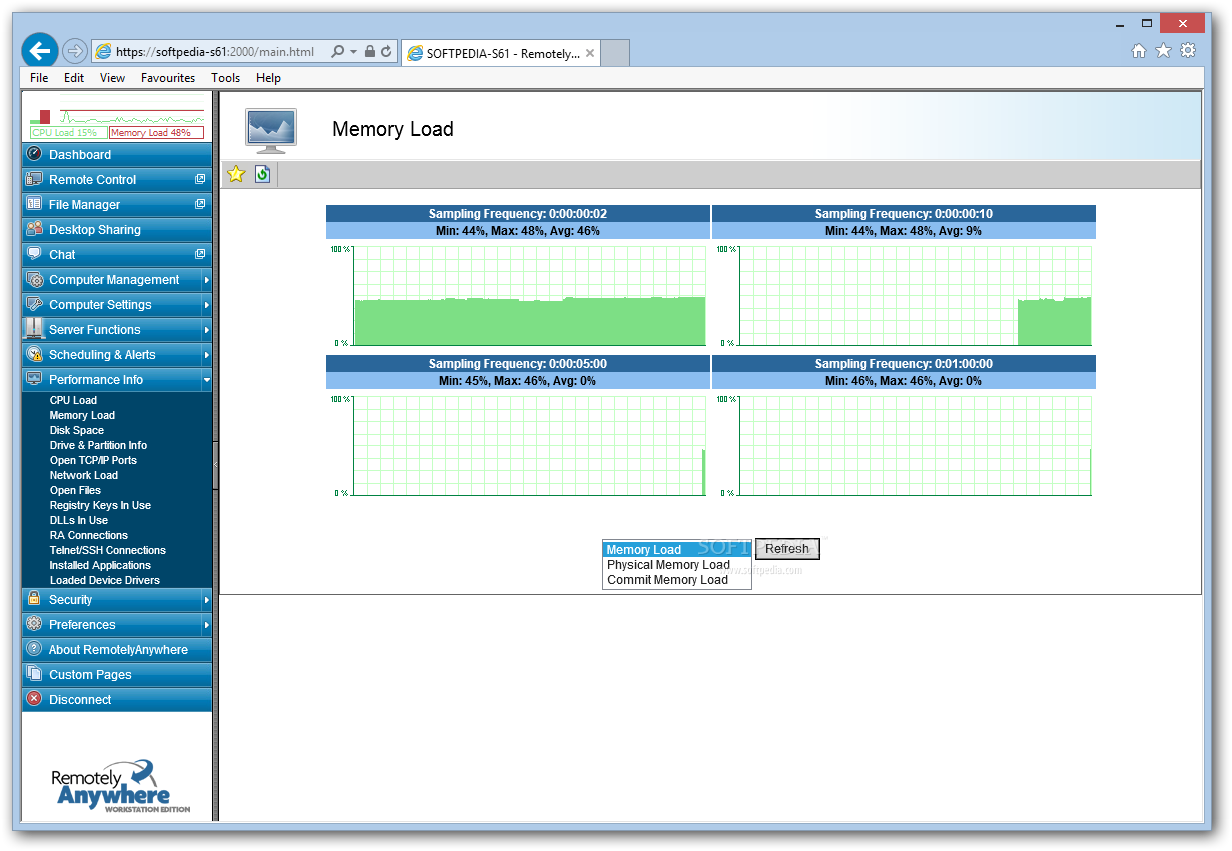
Task: Open the Open TCP/IP Ports link
Action: tap(93, 460)
